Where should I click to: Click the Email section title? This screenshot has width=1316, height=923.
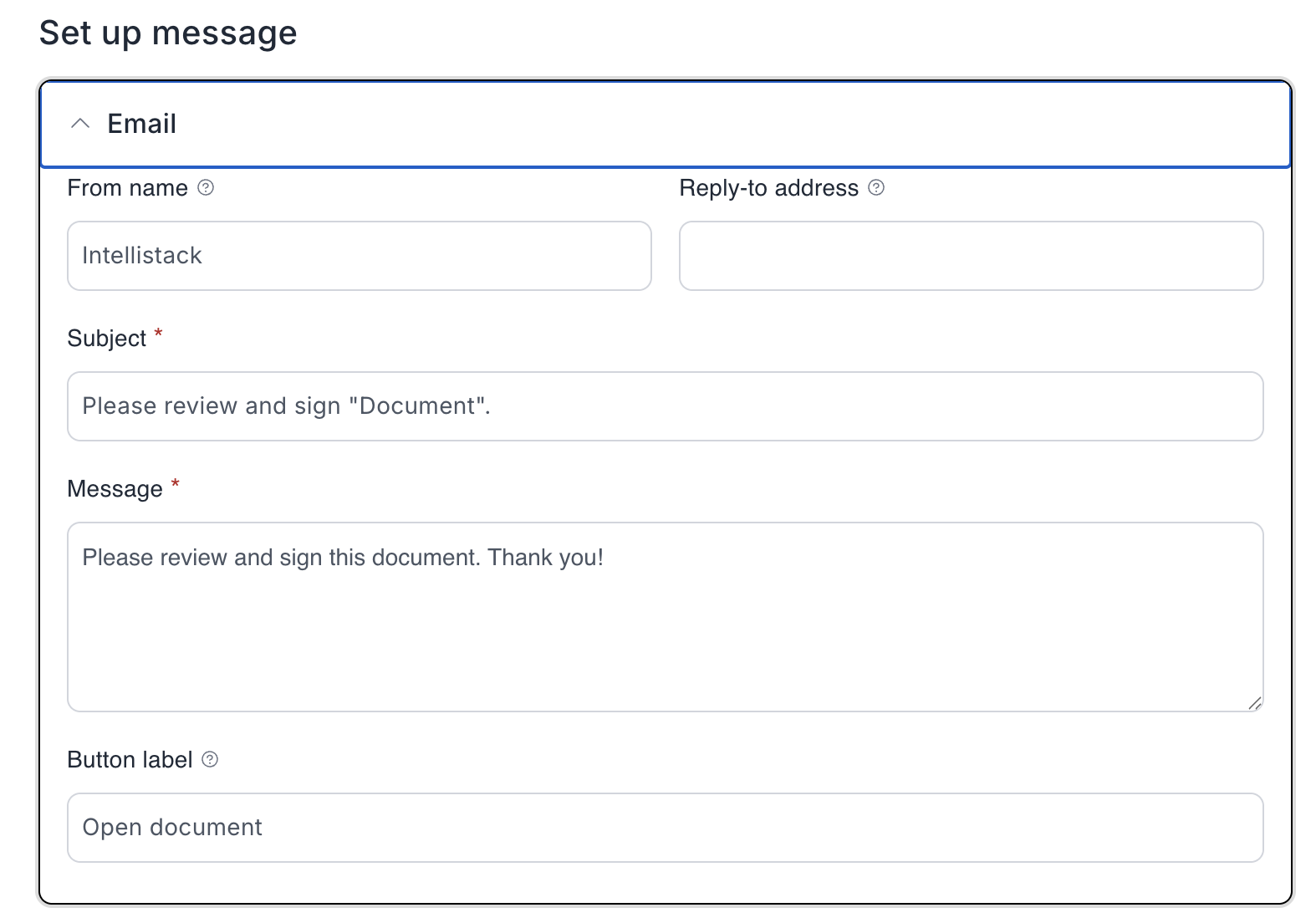pyautogui.click(x=141, y=124)
